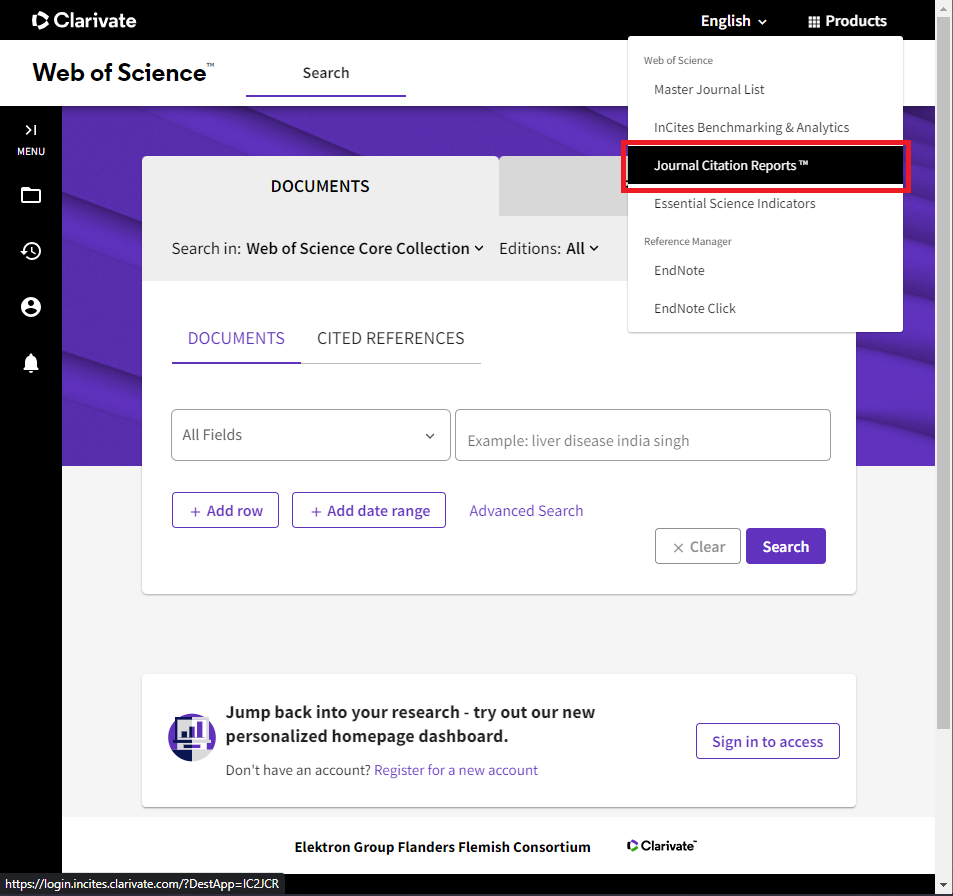
Task: Click the purple Search button
Action: (x=785, y=546)
